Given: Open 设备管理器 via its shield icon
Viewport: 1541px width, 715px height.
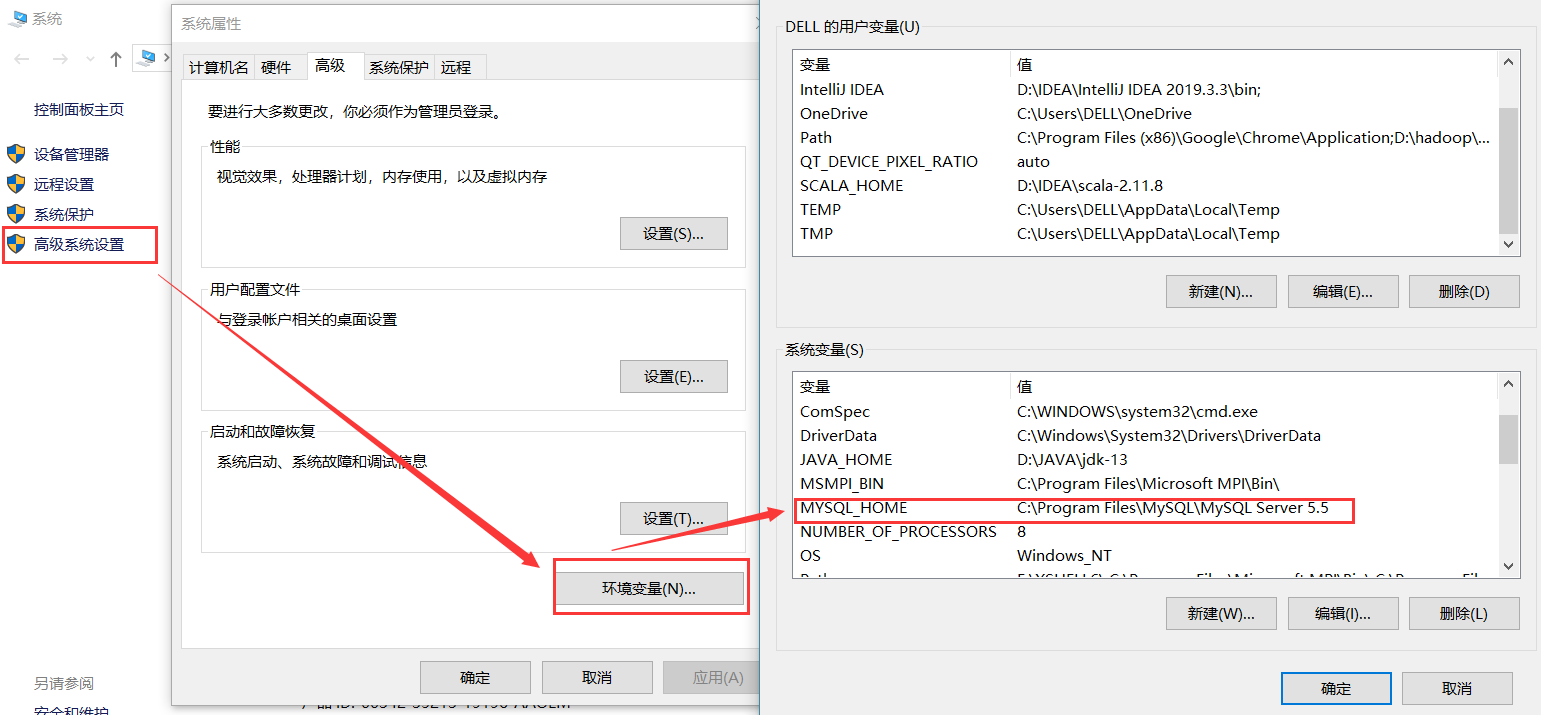Looking at the screenshot, I should pos(16,153).
